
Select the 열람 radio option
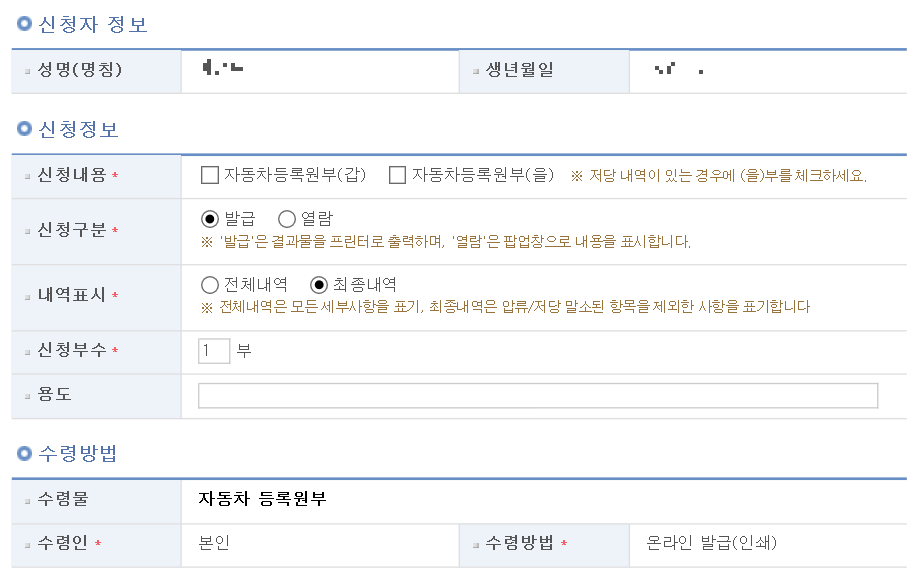click(x=287, y=219)
